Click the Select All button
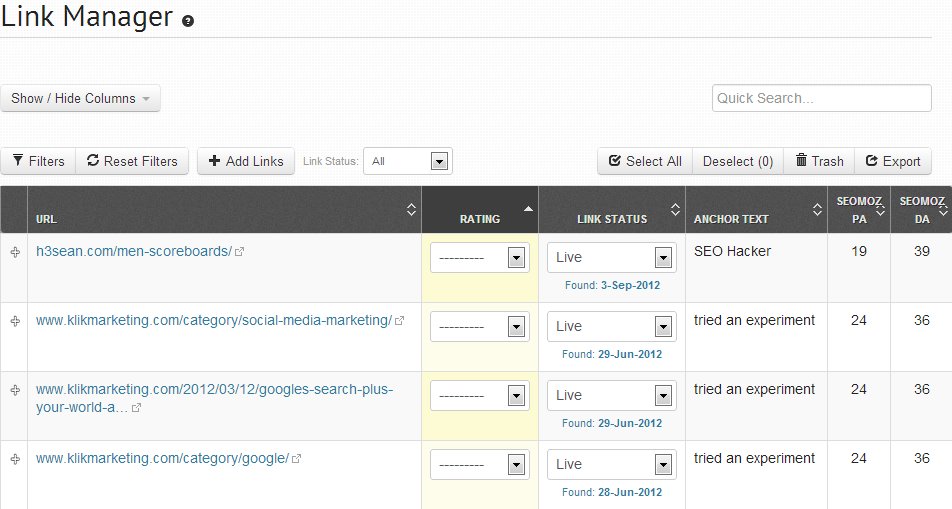This screenshot has height=509, width=952. [645, 161]
